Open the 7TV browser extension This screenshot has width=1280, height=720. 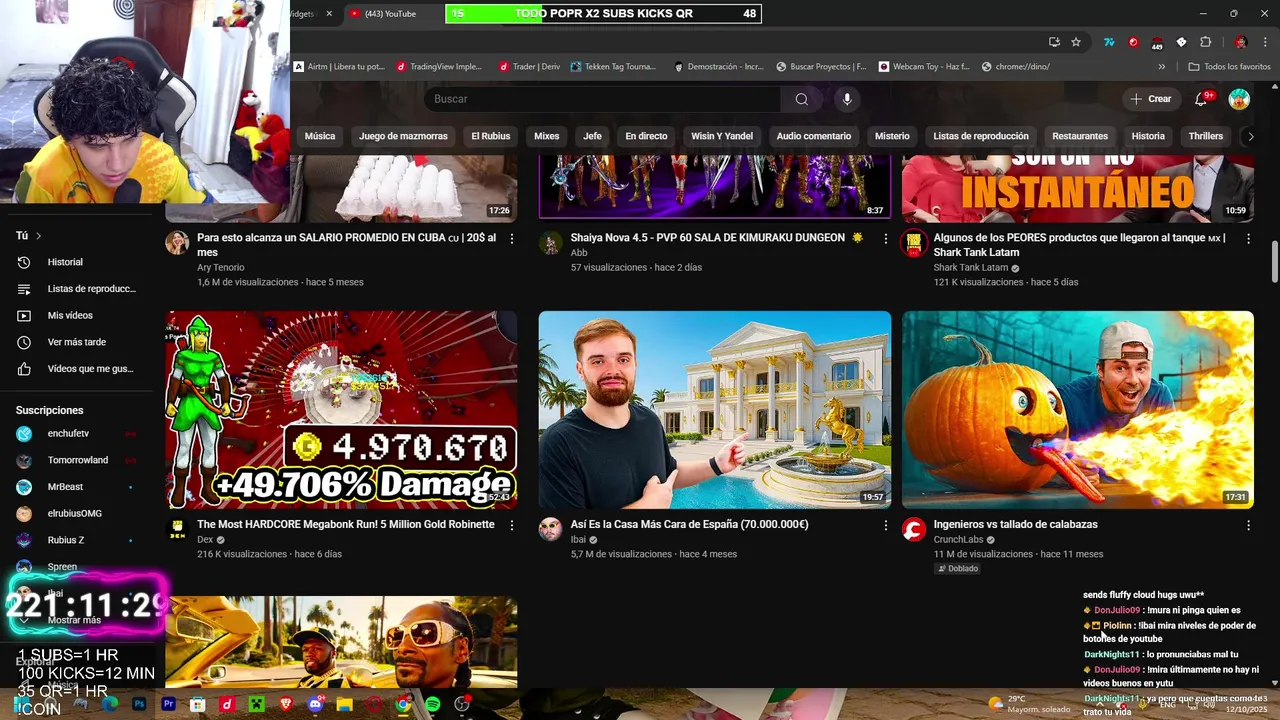point(1109,42)
